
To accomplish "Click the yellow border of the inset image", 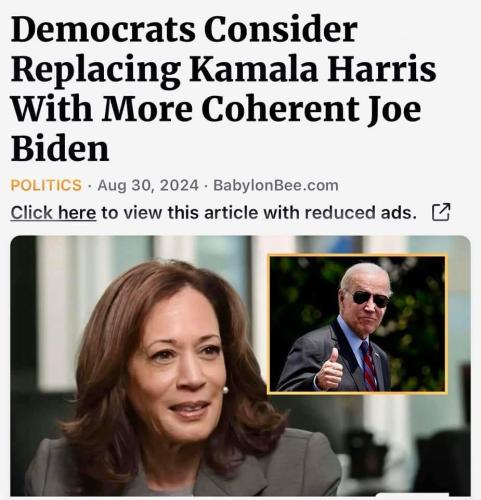I will (357, 256).
